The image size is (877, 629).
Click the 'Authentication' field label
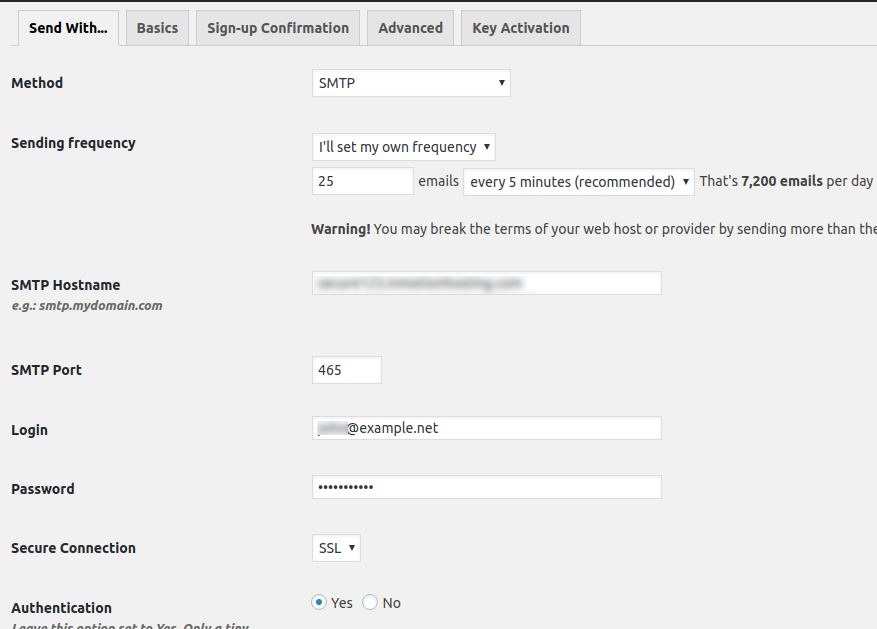[x=61, y=608]
